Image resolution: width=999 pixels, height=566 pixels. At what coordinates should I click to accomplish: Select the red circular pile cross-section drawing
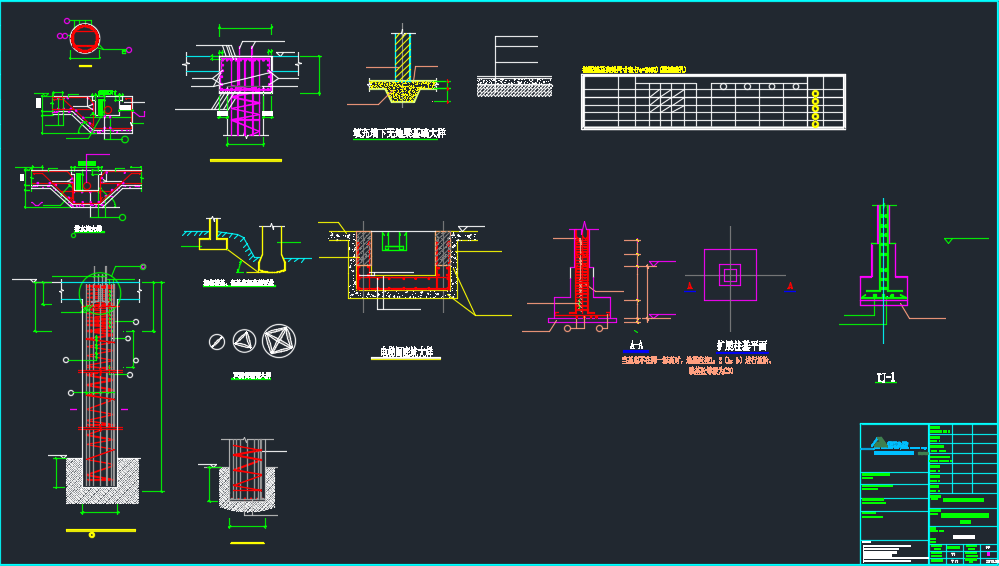click(85, 40)
